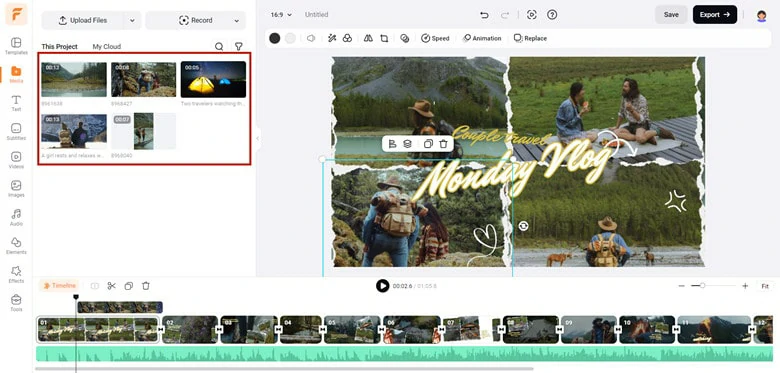
Task: Open the Text sidebar panel
Action: point(16,103)
